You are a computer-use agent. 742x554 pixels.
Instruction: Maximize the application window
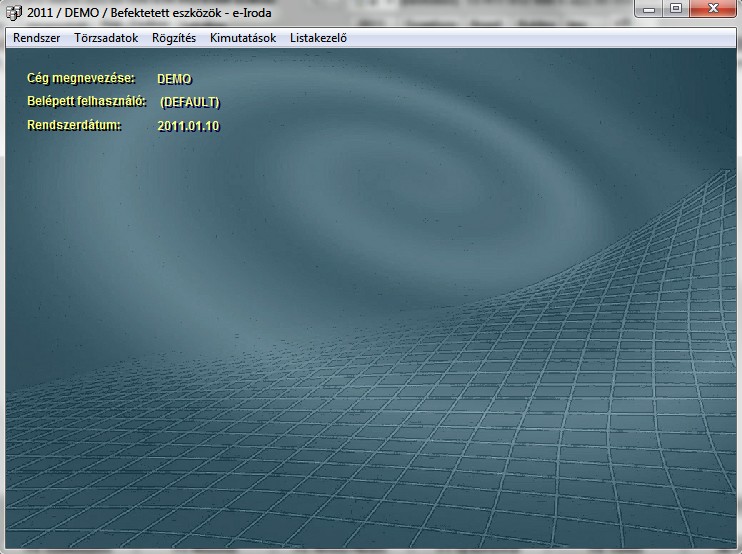[x=677, y=9]
